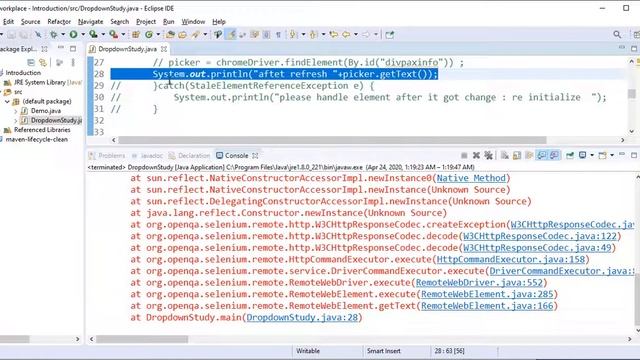Click the New Java Class icon
The width and height of the screenshot is (640, 360).
(149, 35)
